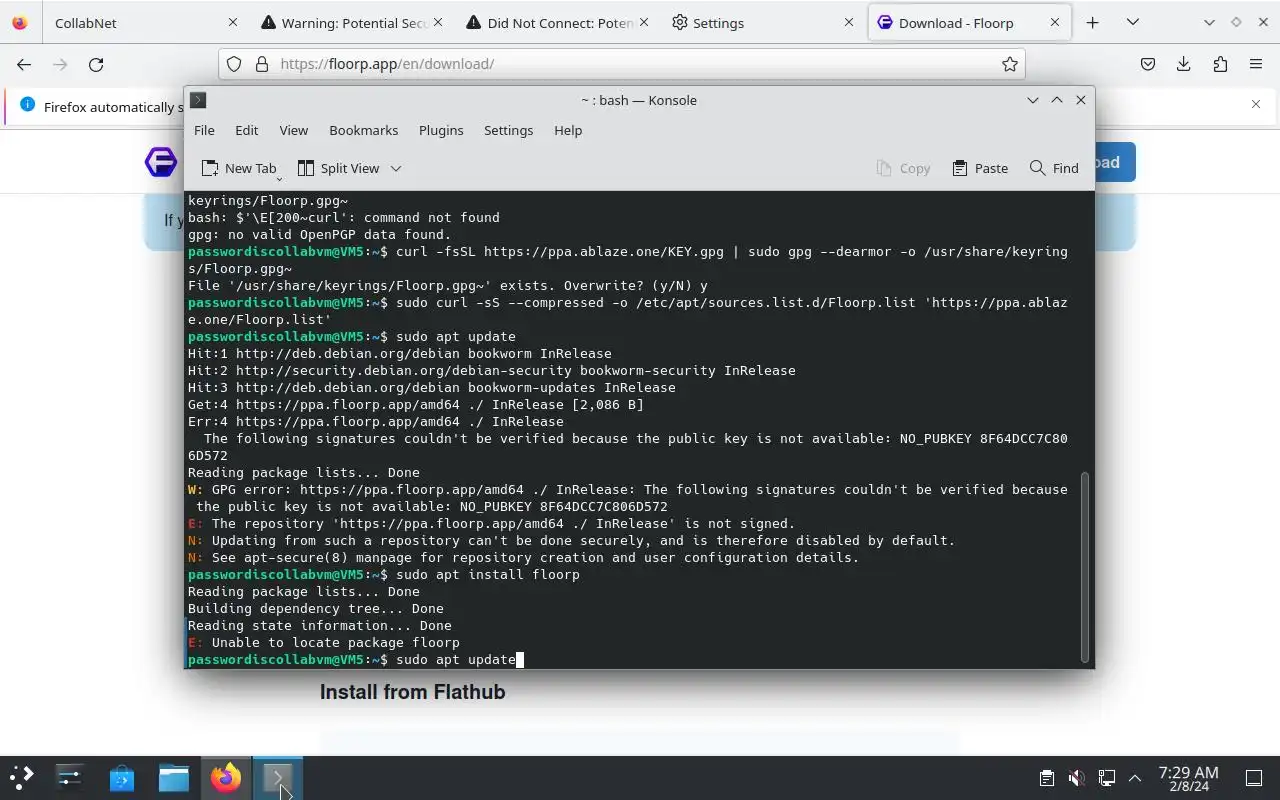1280x800 pixels.
Task: Click the Konsole terminal scrollbar
Action: [1085, 567]
